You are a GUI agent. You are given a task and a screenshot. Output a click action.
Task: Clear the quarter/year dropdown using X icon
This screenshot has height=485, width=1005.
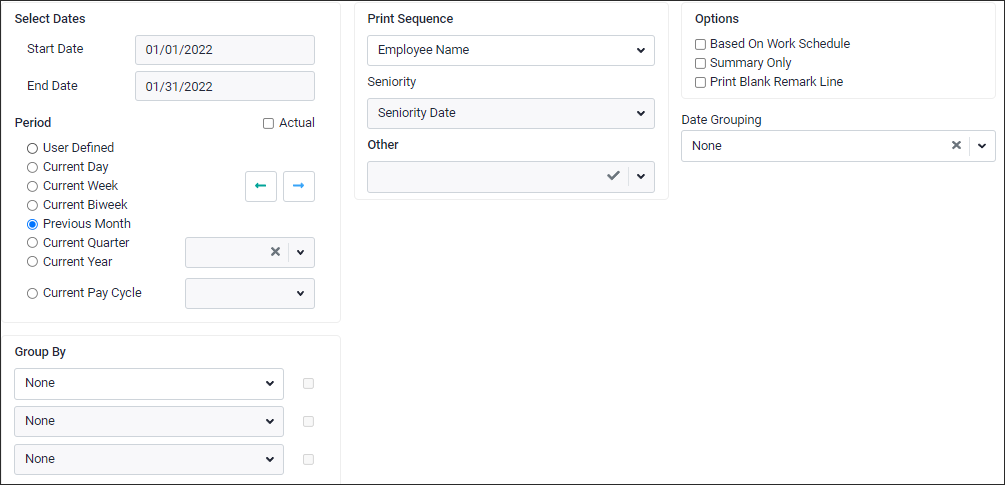click(x=276, y=252)
